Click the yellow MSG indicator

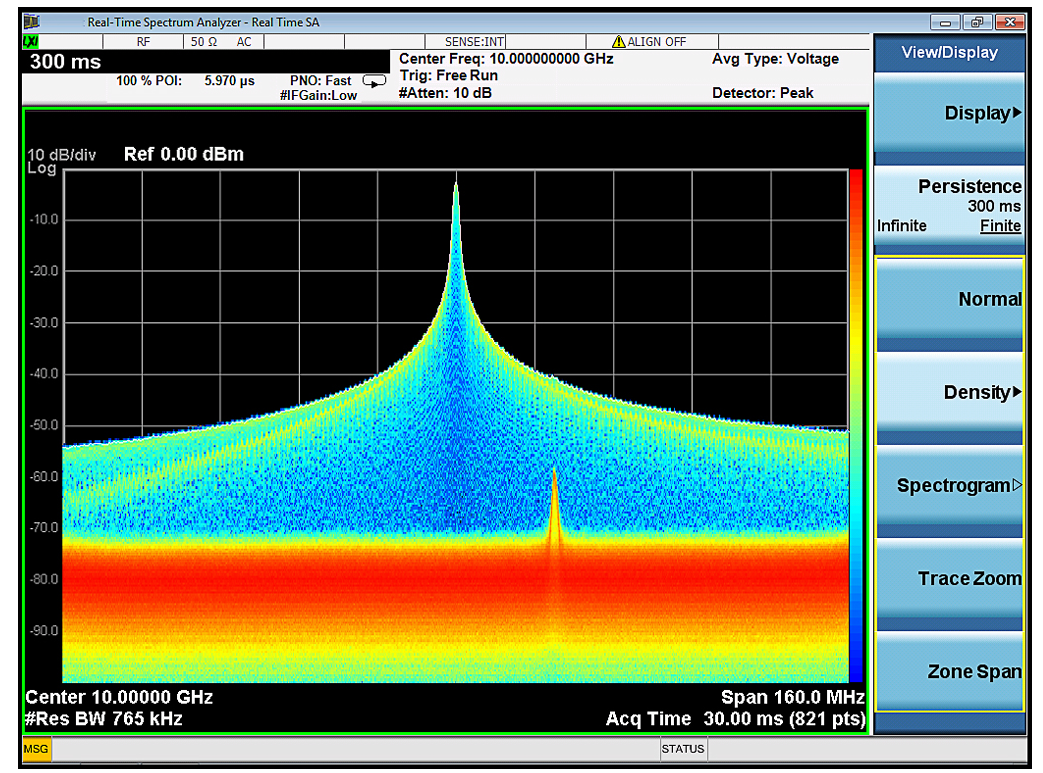click(x=36, y=749)
